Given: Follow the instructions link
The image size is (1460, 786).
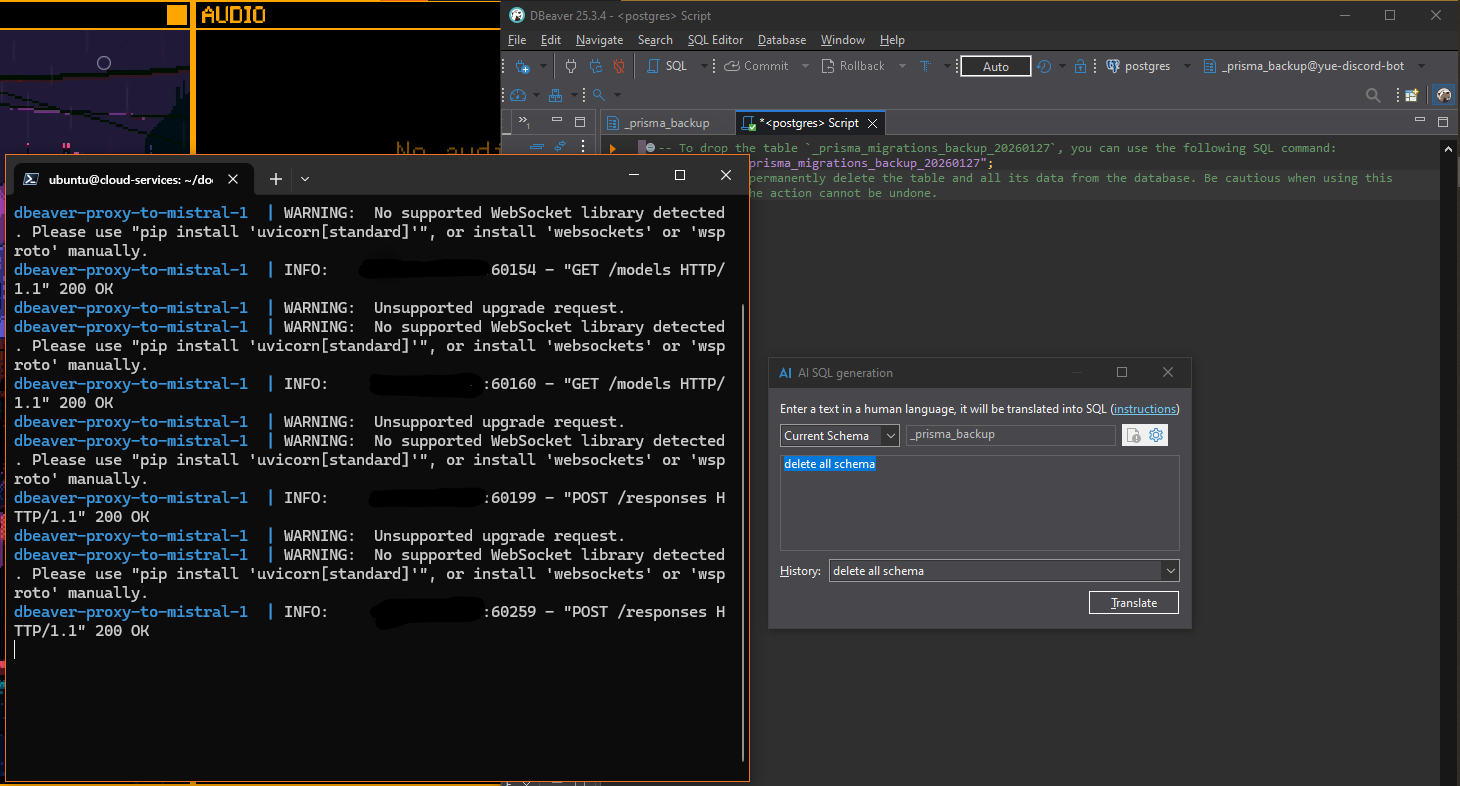Looking at the screenshot, I should click(1144, 409).
